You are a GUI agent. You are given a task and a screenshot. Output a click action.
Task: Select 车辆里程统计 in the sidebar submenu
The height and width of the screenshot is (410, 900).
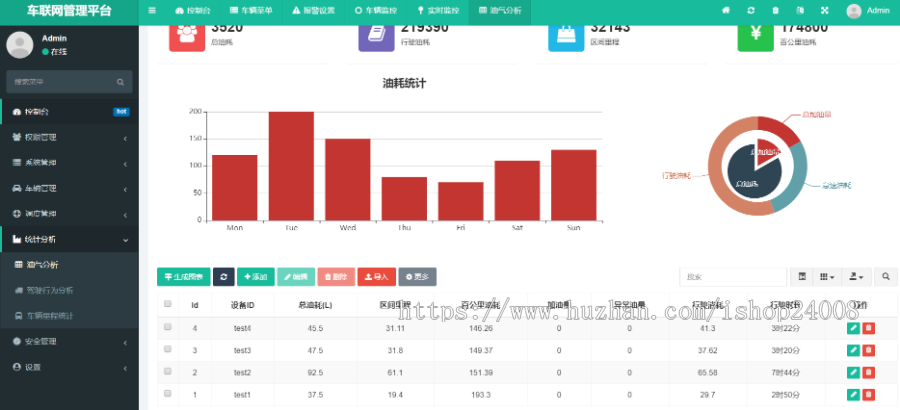click(x=69, y=316)
